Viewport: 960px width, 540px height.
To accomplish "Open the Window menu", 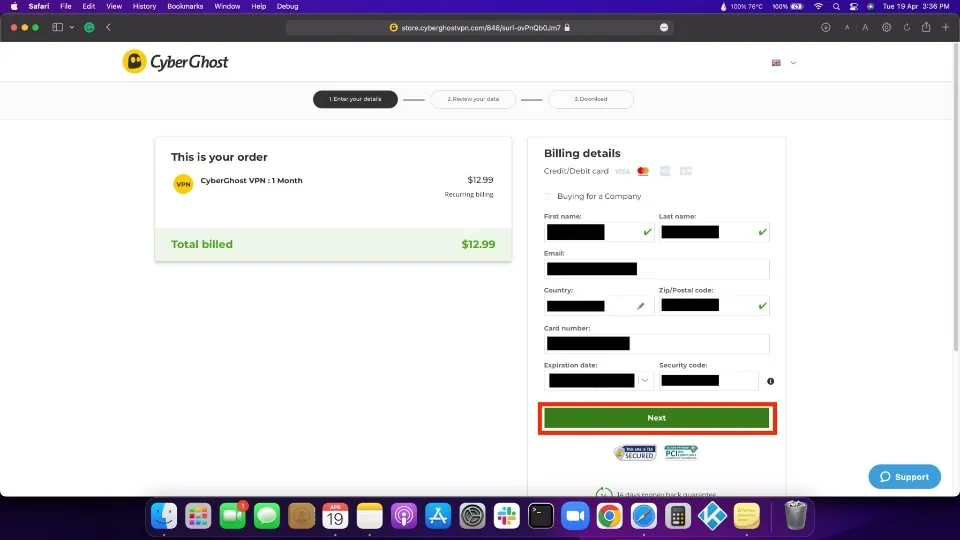I will click(227, 6).
